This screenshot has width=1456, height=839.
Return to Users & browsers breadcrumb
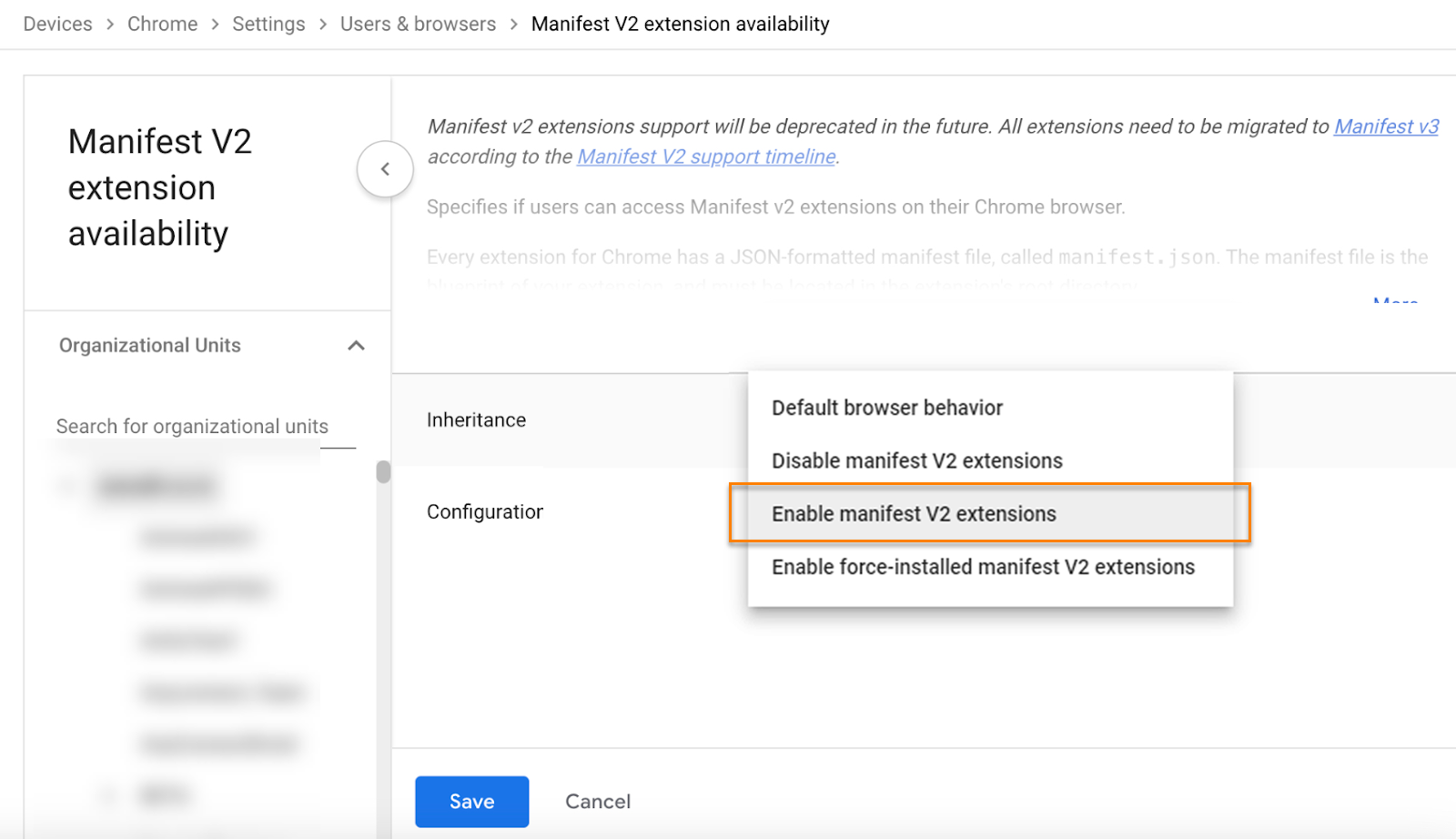(x=418, y=24)
